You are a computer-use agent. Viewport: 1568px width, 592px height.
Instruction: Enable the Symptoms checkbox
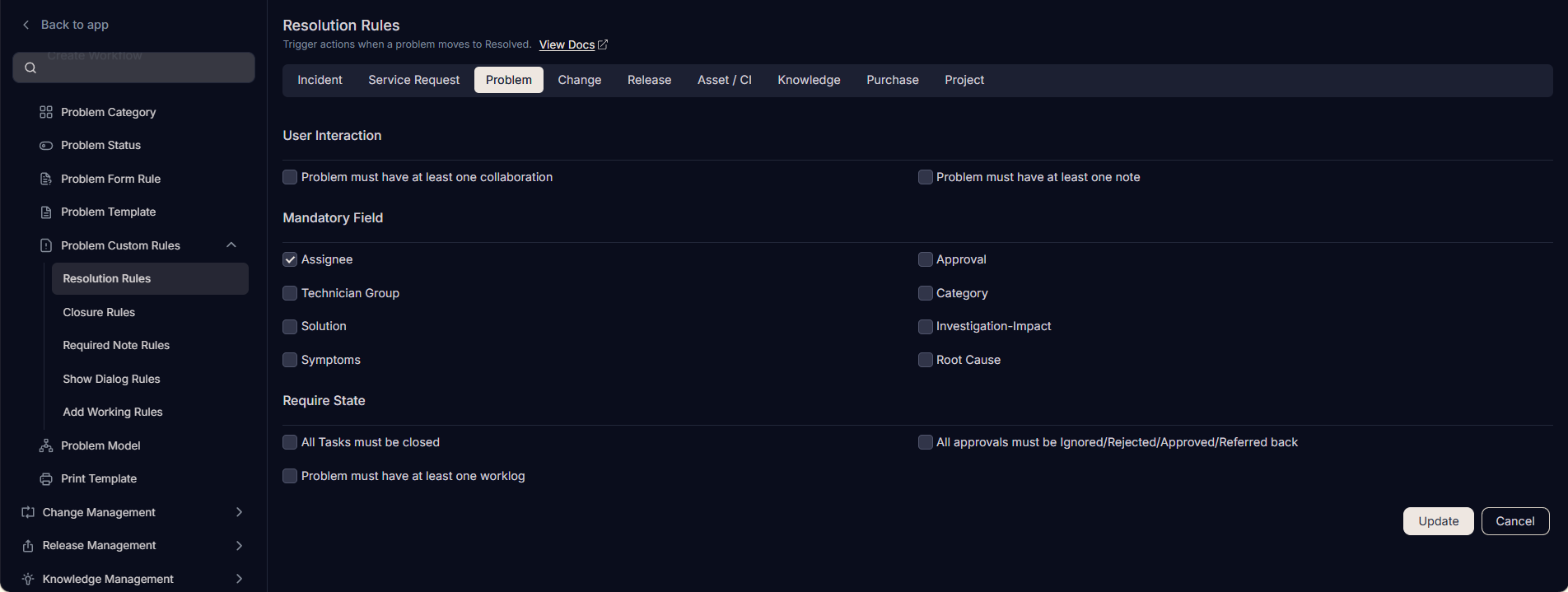click(x=290, y=360)
